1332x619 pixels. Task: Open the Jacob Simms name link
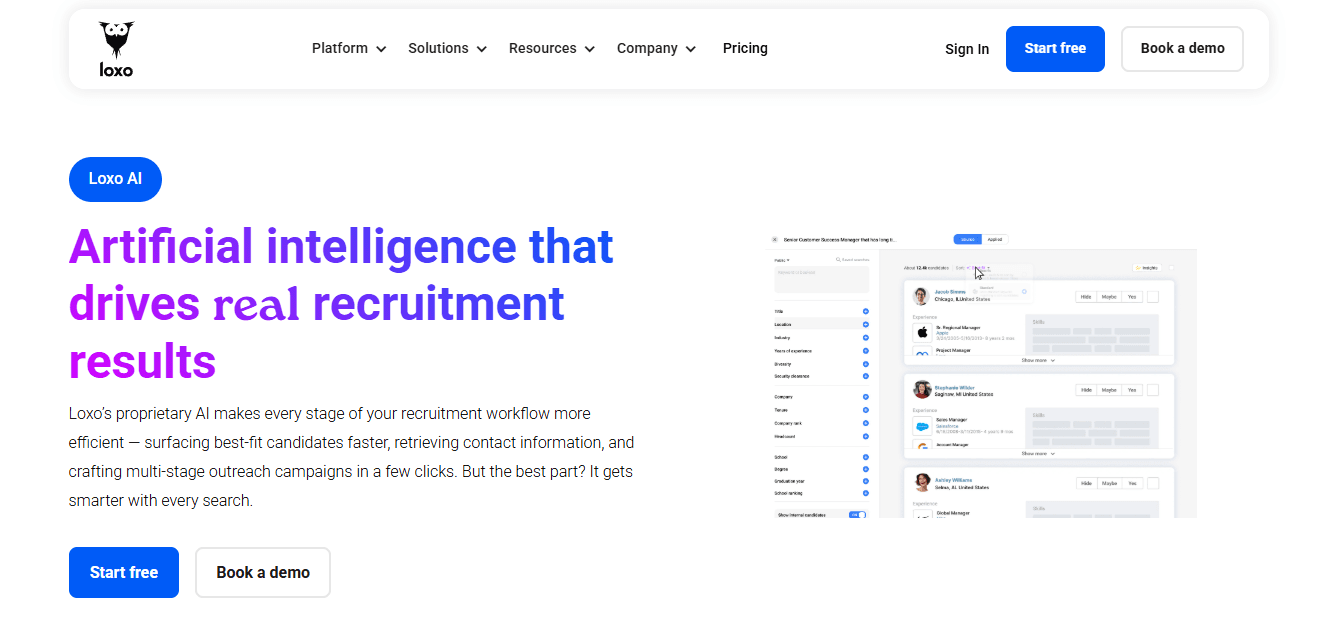point(950,292)
